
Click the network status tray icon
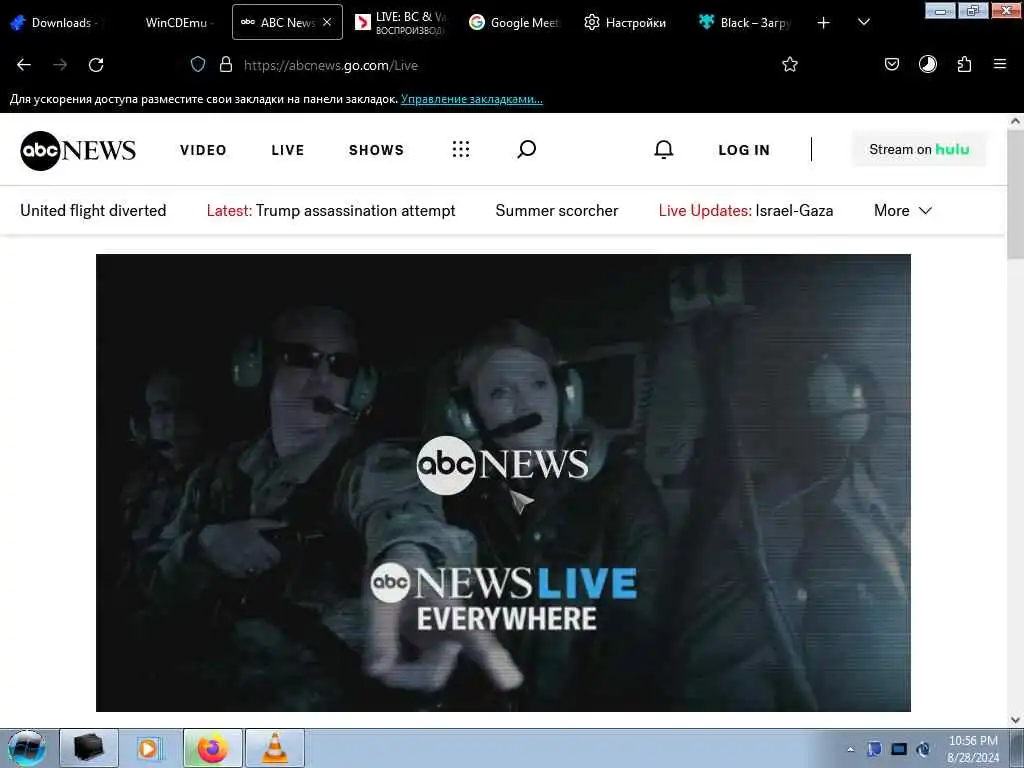[x=923, y=750]
